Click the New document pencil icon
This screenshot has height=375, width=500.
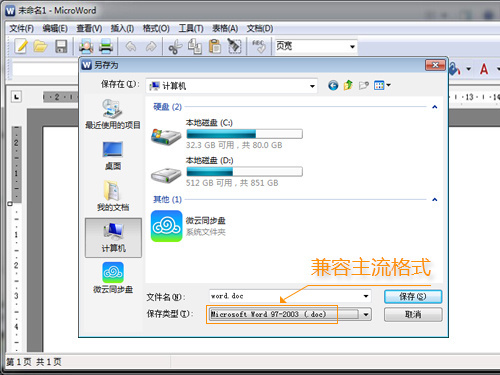click(21, 46)
